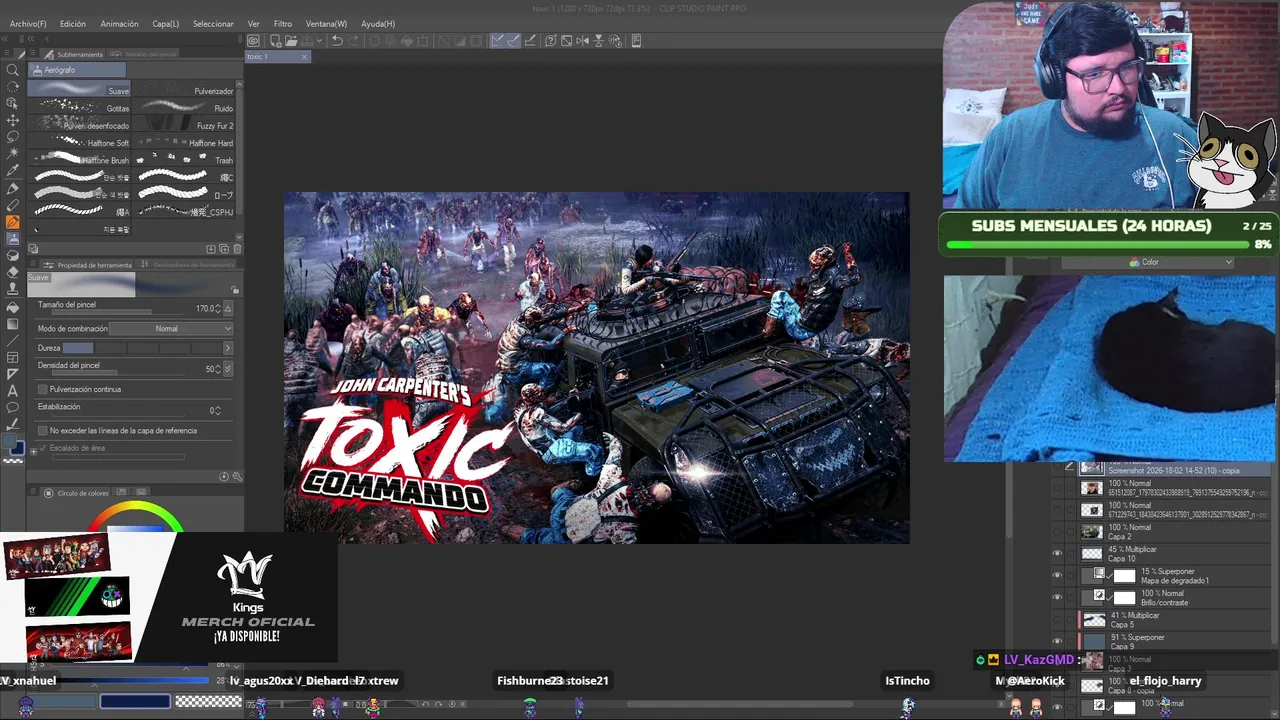Select the Lasso selection tool
This screenshot has width=1280, height=720.
click(13, 137)
